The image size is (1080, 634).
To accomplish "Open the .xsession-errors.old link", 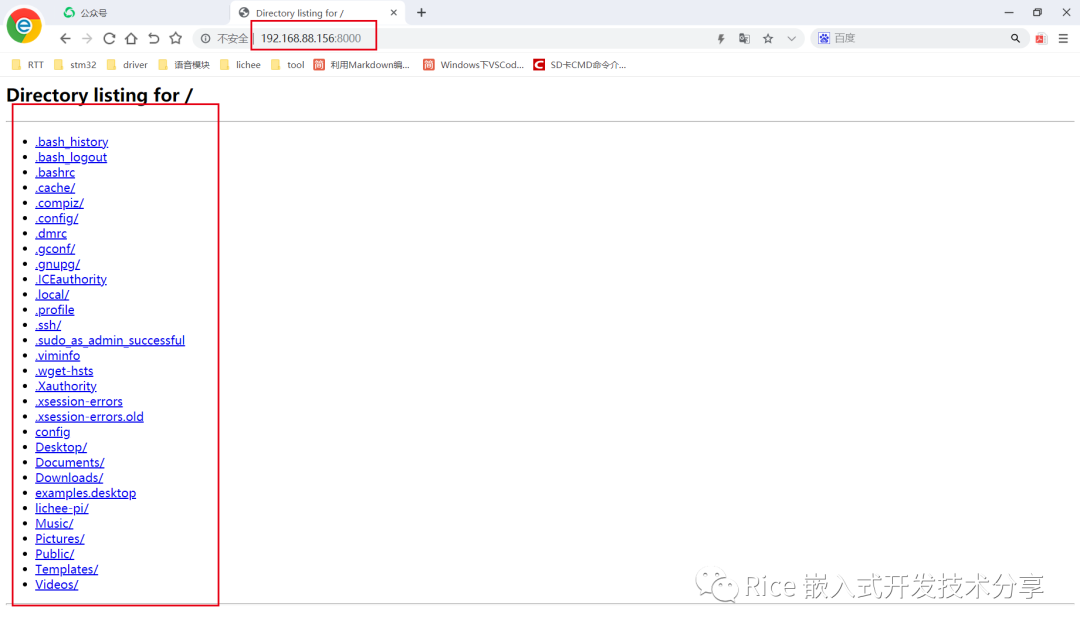I will point(90,416).
